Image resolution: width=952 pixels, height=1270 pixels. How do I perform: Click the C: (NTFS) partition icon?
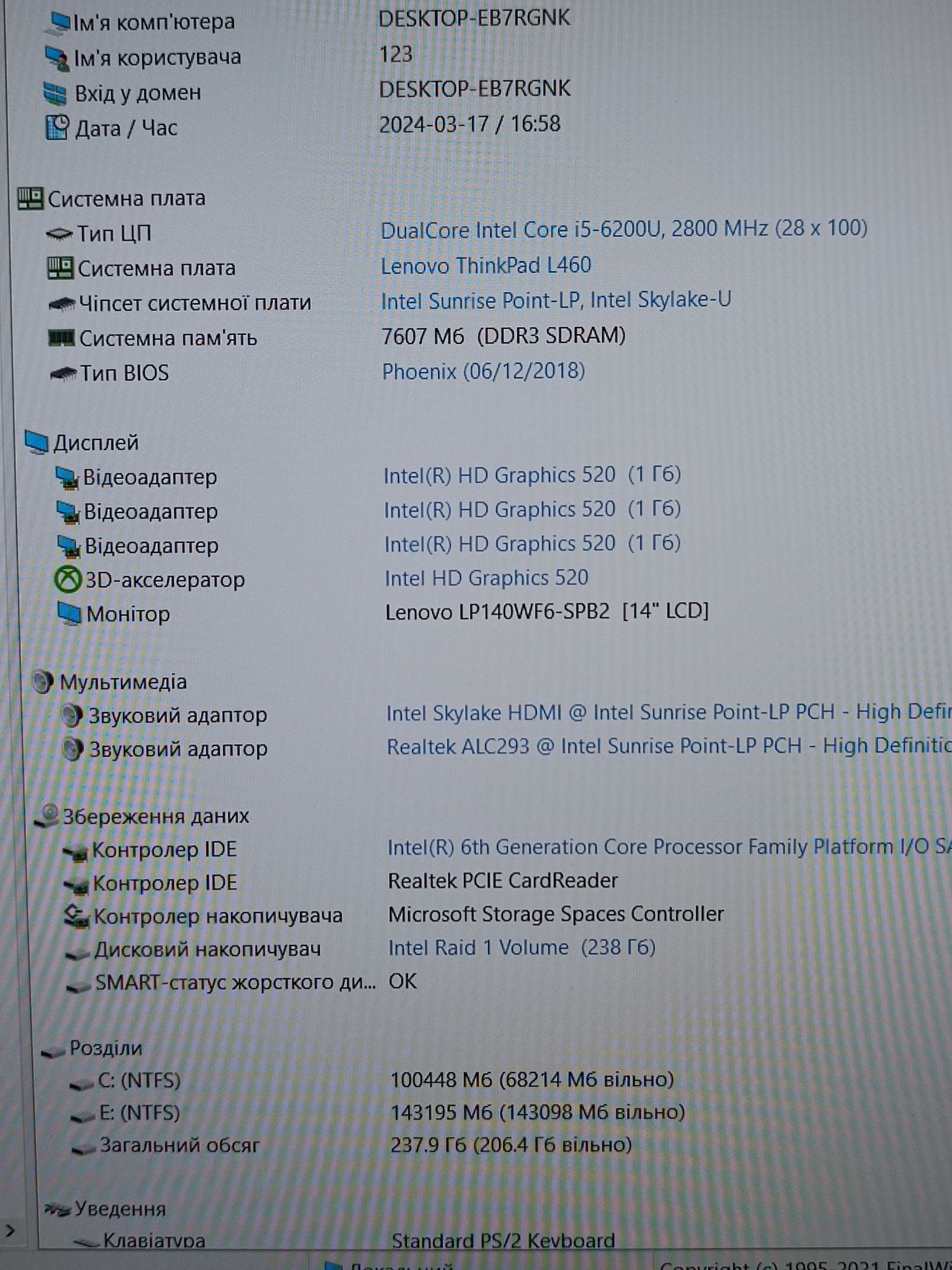point(82,1085)
